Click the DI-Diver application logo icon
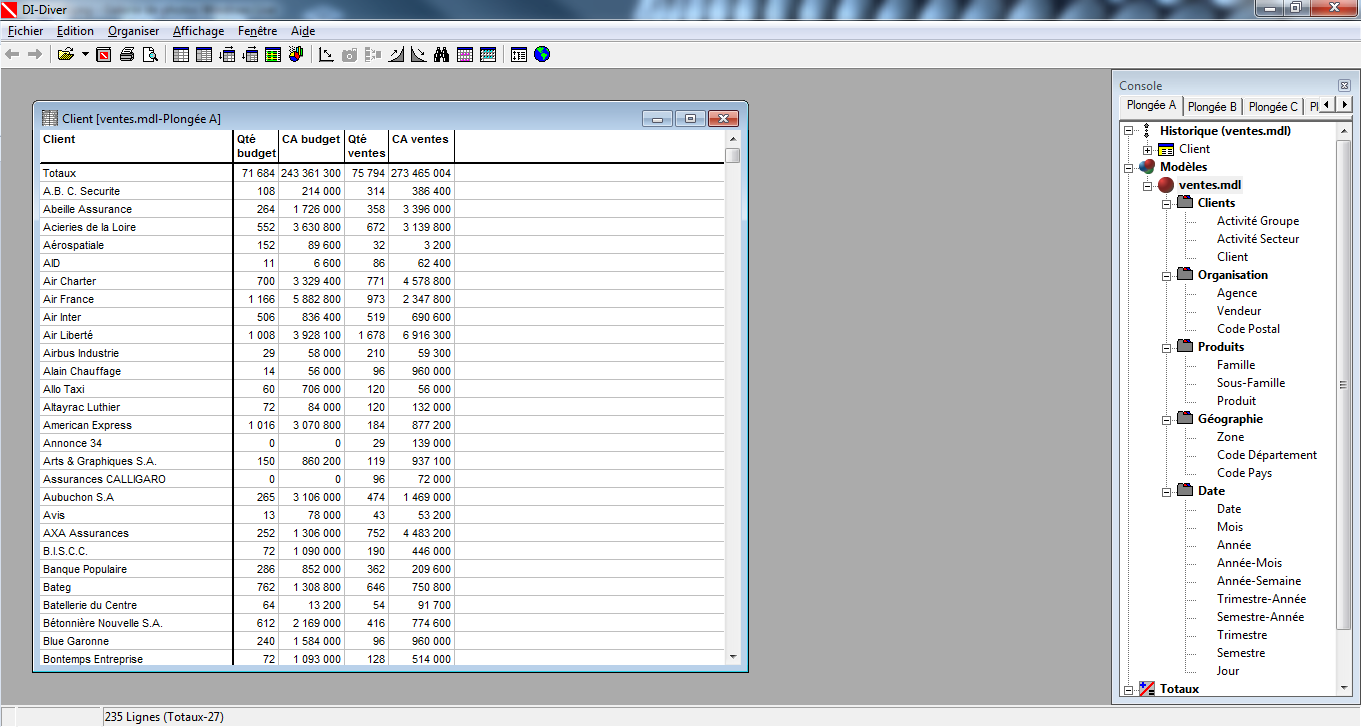This screenshot has height=727, width=1361. [x=10, y=8]
